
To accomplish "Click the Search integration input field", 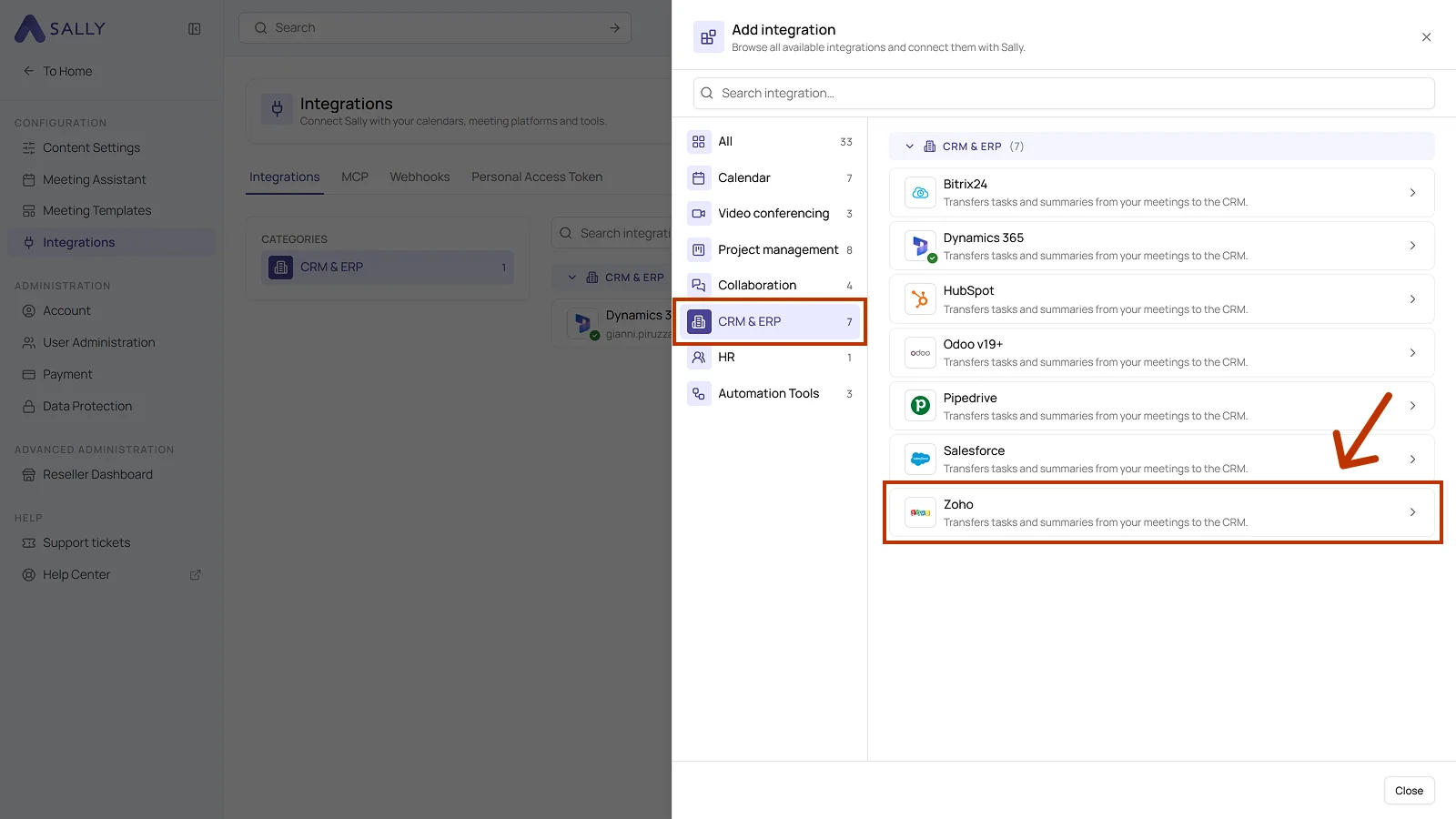I will pos(1064,93).
